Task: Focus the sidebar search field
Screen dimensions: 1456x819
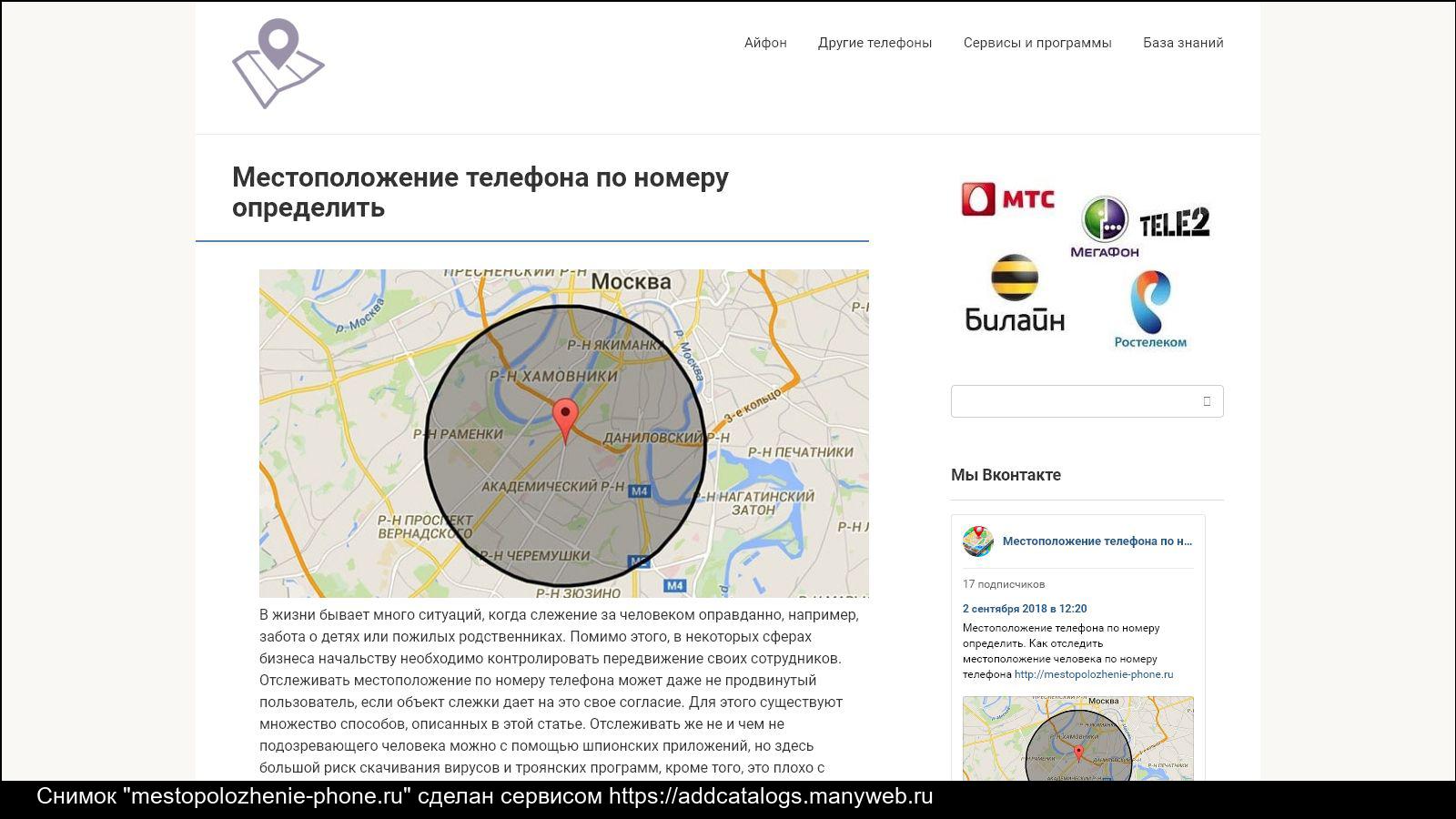Action: 1087,401
